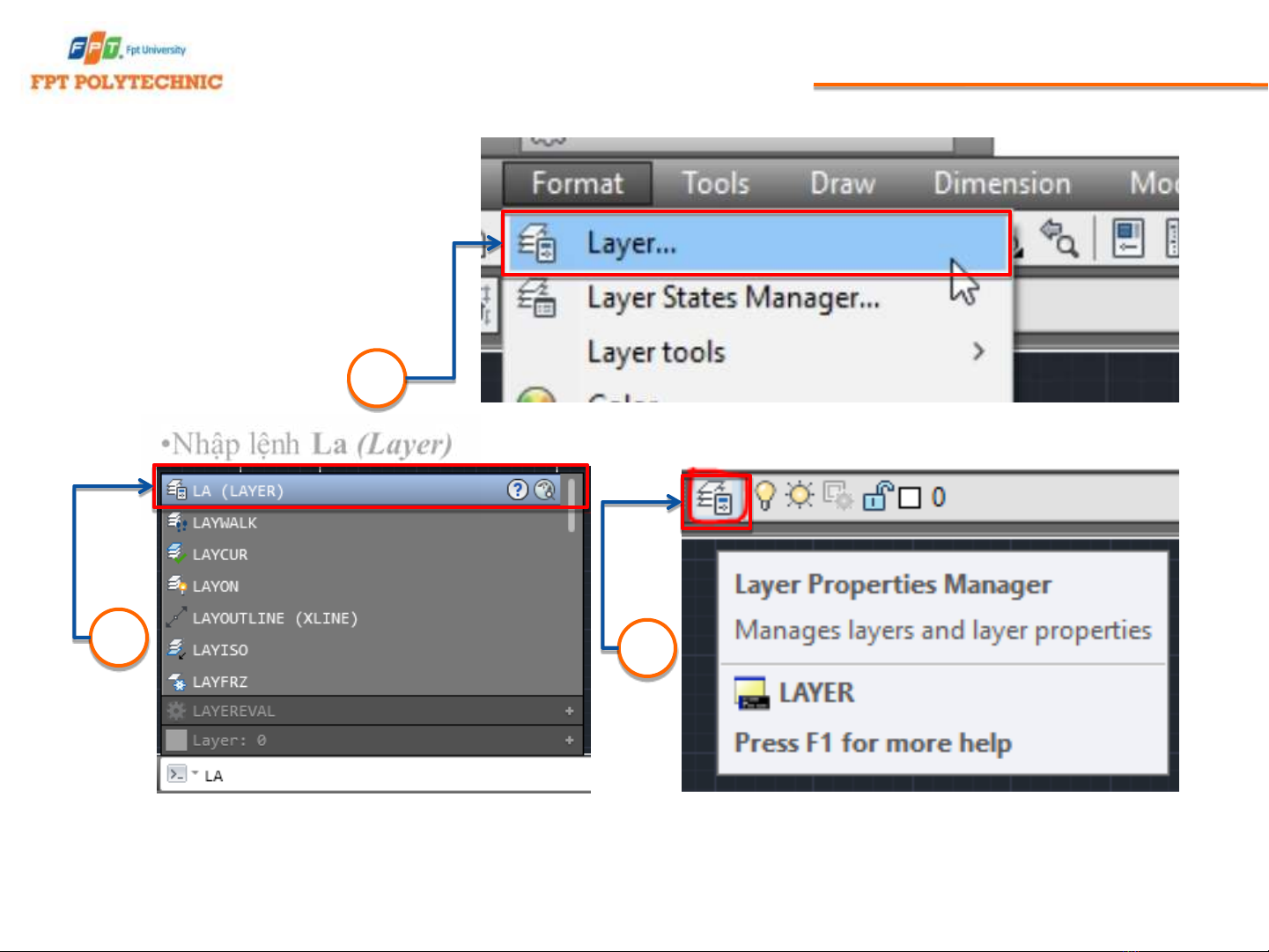Click the white layer color swatch
1269x952 pixels.
point(910,498)
